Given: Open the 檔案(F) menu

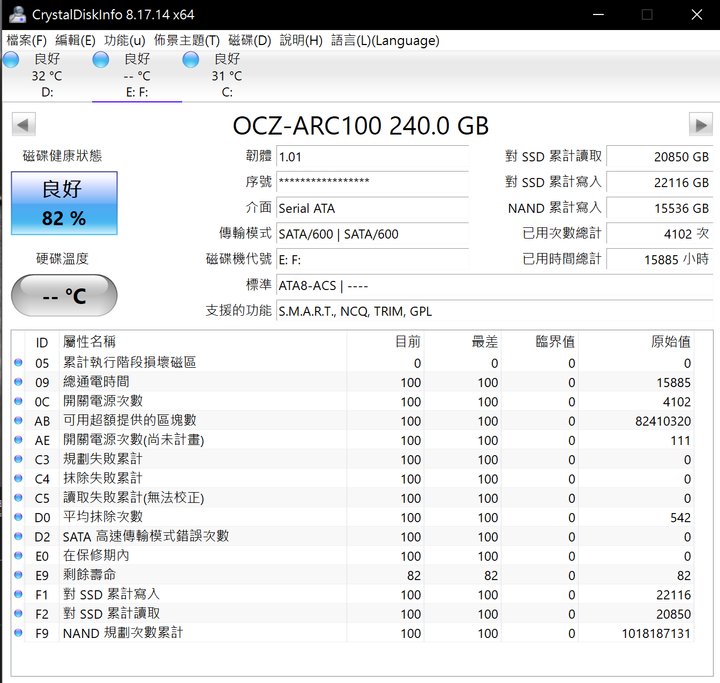Looking at the screenshot, I should 27,40.
